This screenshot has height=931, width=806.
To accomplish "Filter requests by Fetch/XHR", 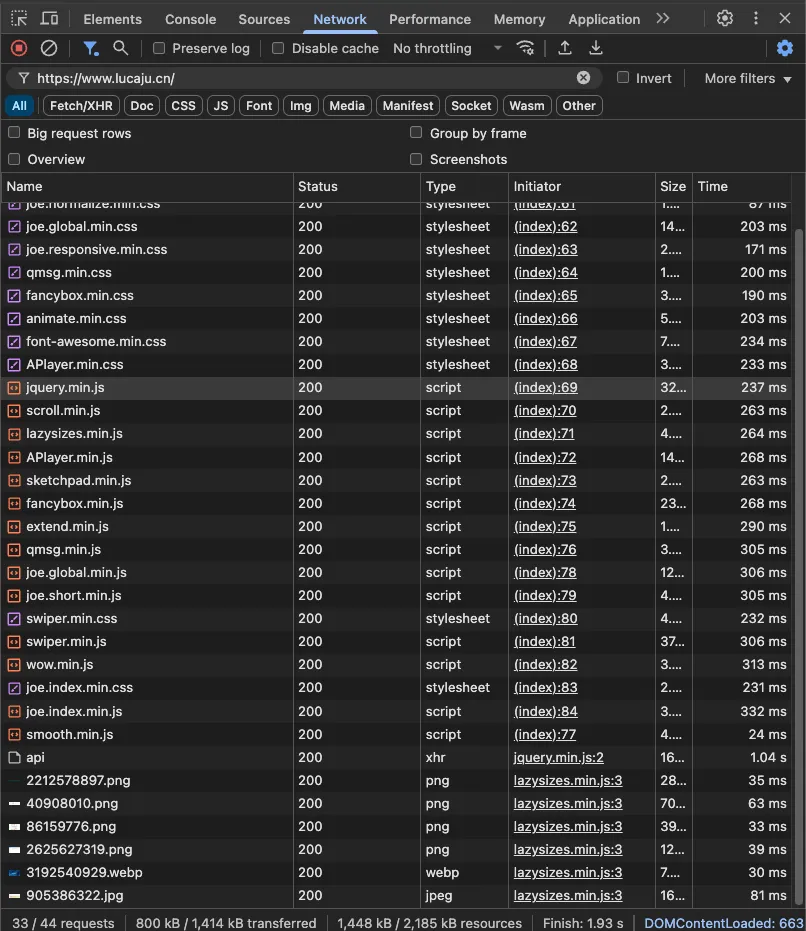I will [81, 106].
